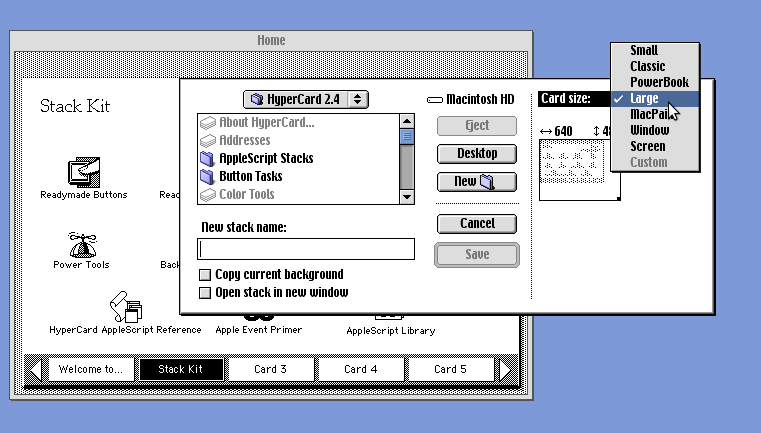Image resolution: width=761 pixels, height=433 pixels.
Task: Click the Eject button
Action: pos(477,126)
